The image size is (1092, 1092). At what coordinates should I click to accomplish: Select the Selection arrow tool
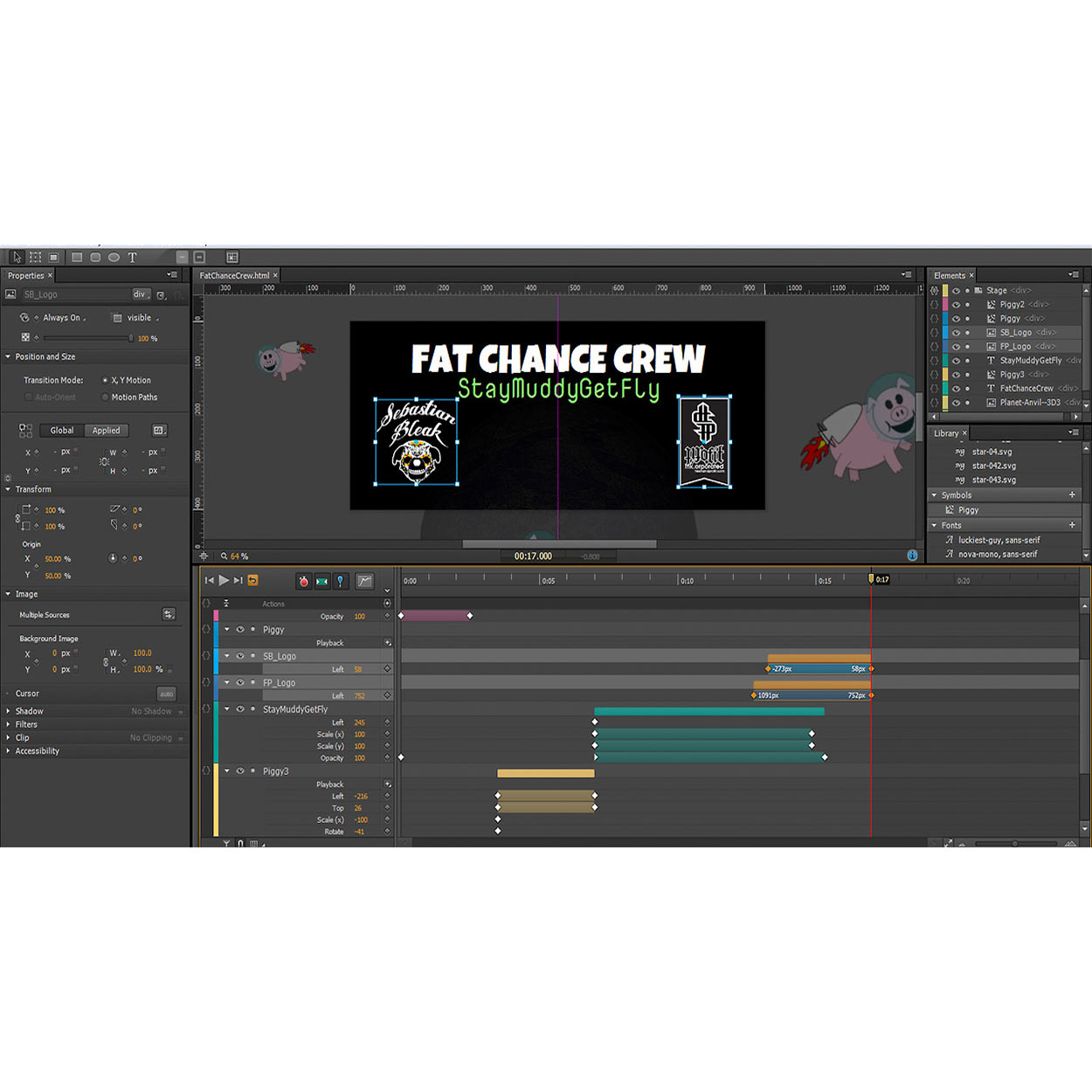17,257
